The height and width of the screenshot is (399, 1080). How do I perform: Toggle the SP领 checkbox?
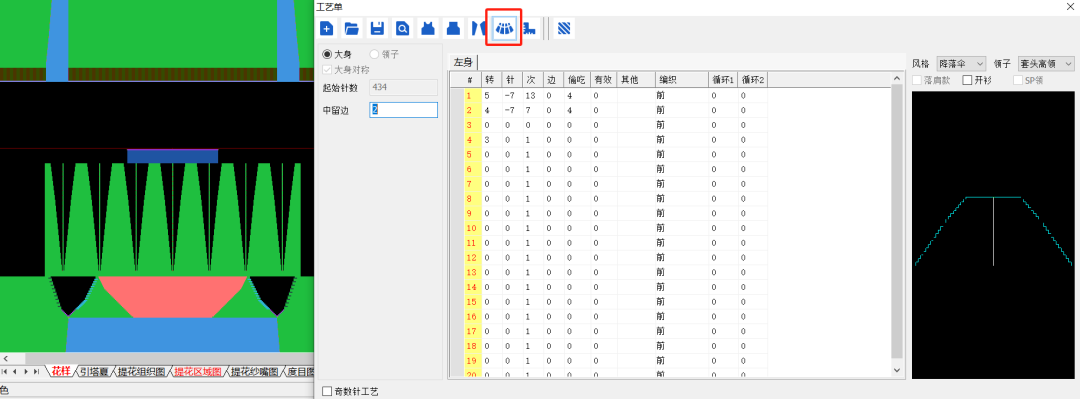point(1019,80)
